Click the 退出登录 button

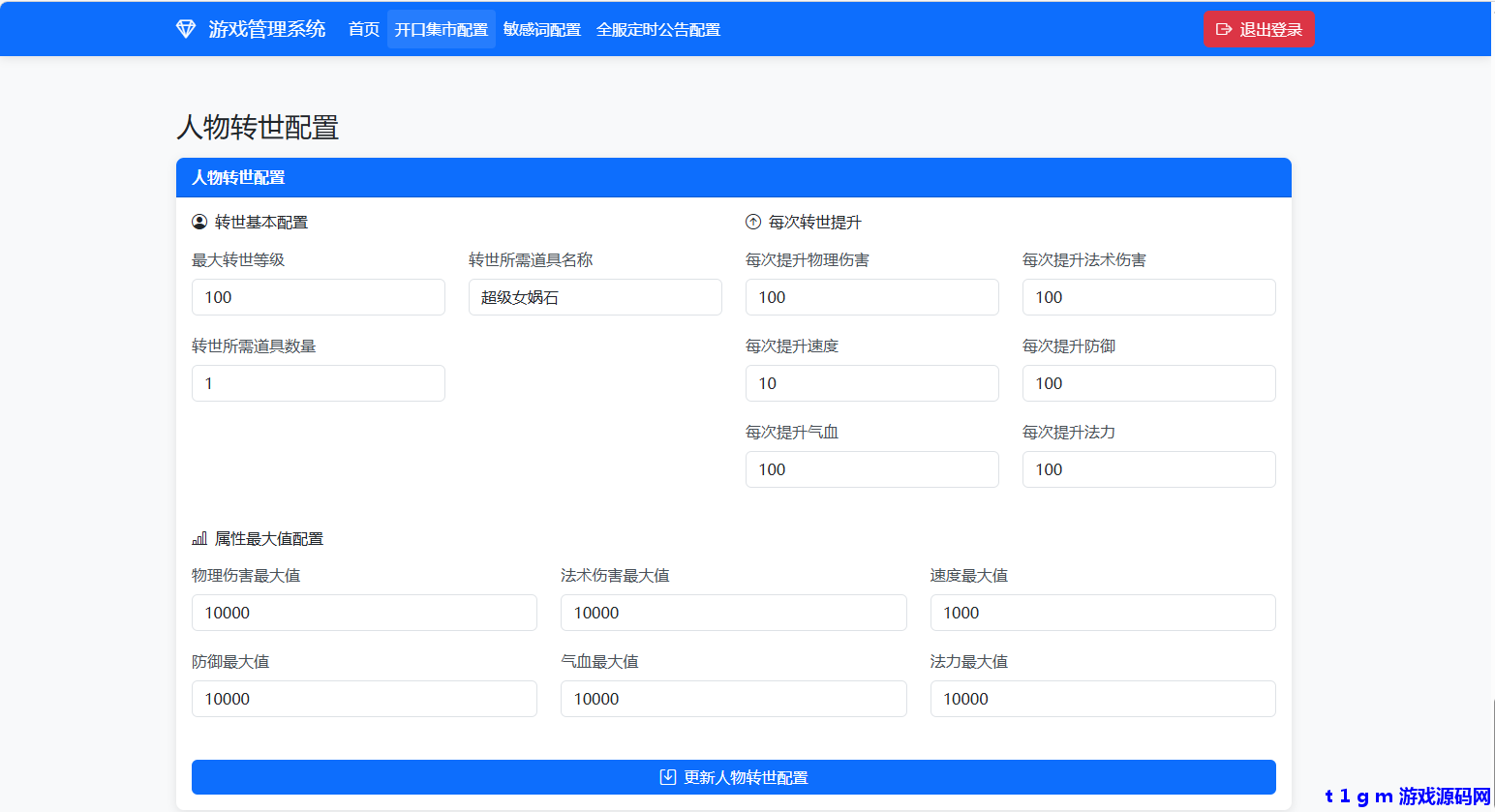click(x=1259, y=29)
